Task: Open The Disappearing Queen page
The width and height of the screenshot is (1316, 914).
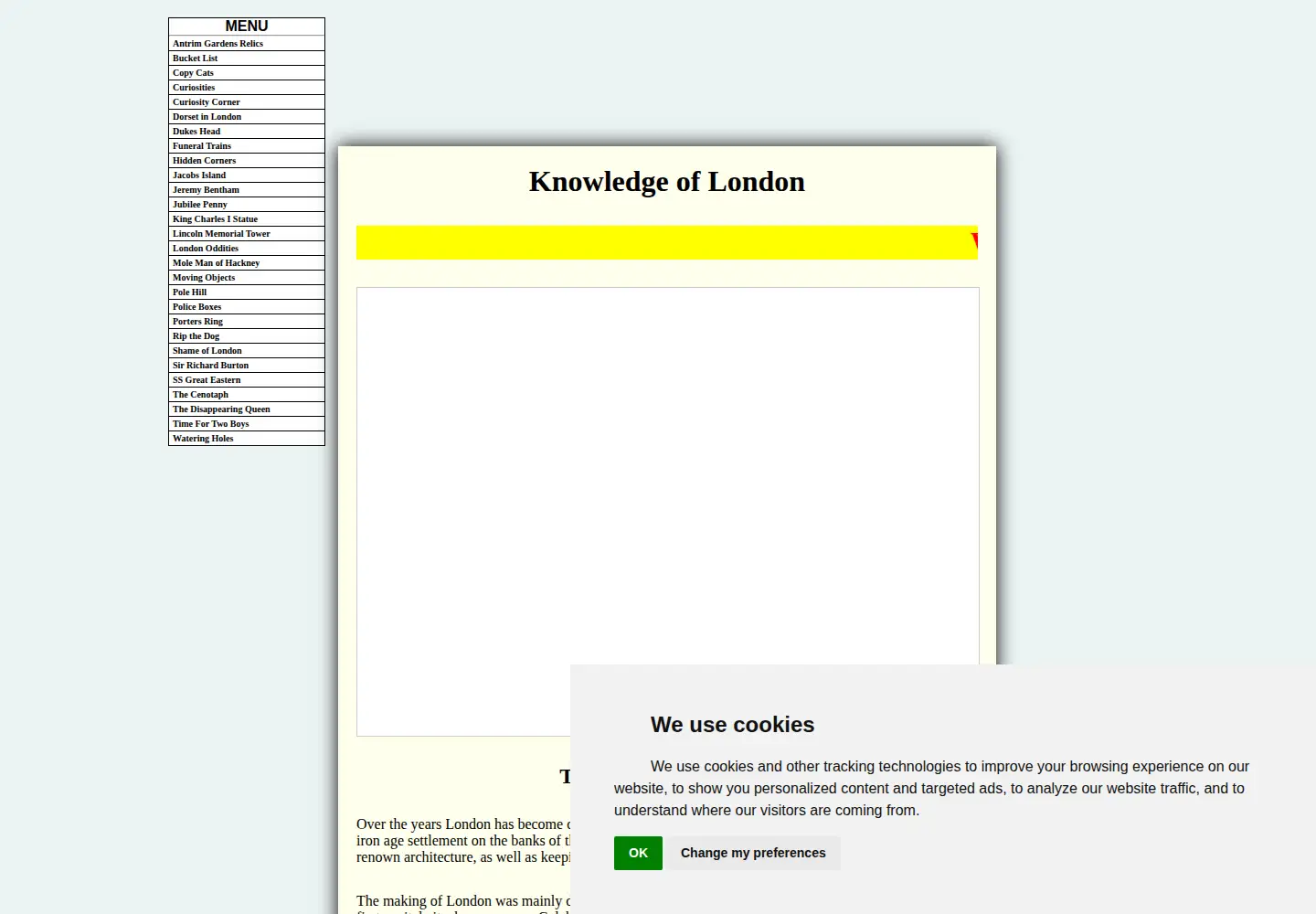Action: coord(247,409)
